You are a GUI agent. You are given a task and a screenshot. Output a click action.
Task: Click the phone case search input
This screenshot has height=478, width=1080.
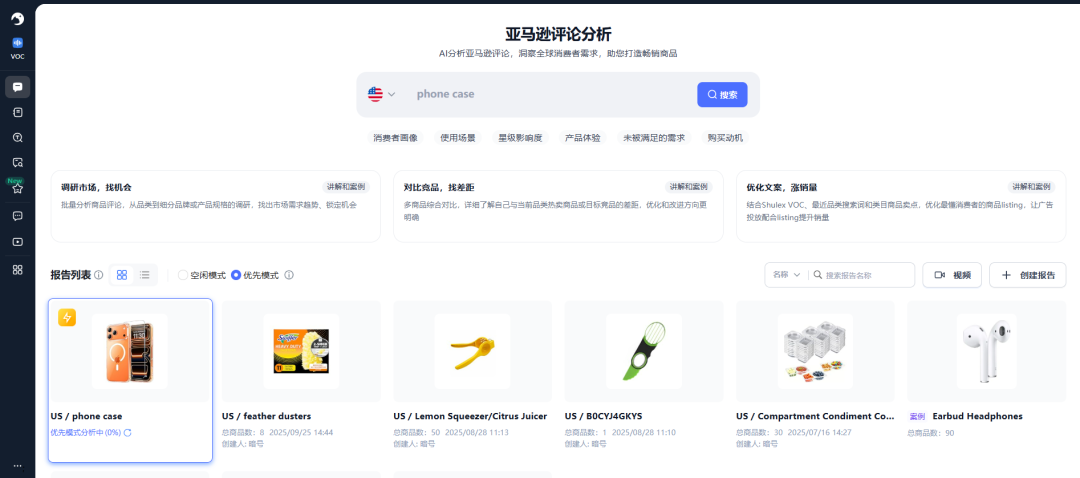tap(551, 94)
